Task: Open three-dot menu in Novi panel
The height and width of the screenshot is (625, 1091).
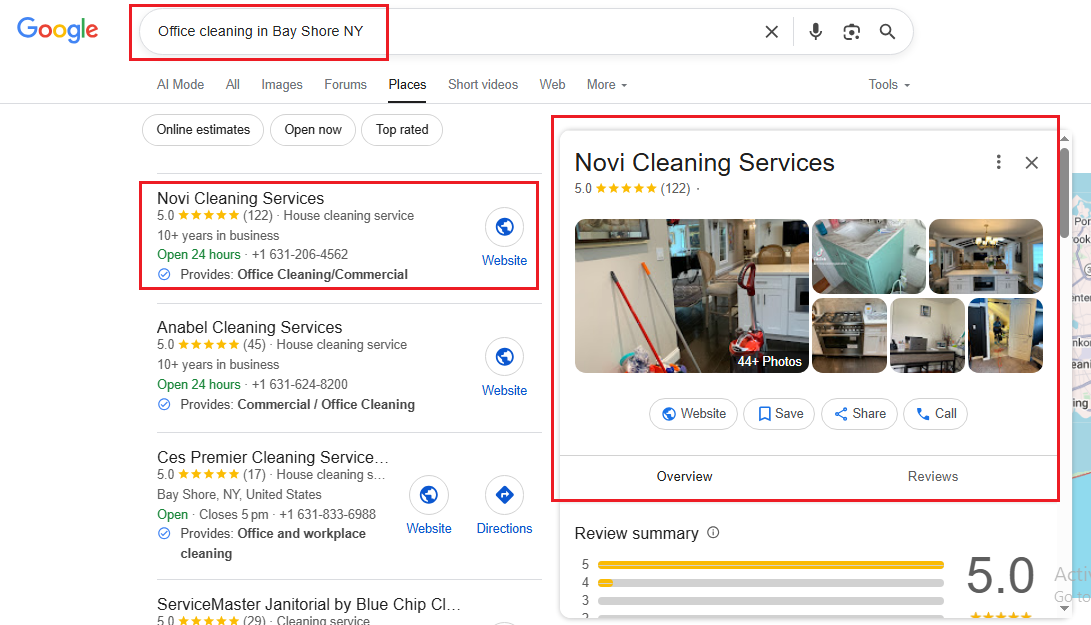Action: tap(998, 162)
